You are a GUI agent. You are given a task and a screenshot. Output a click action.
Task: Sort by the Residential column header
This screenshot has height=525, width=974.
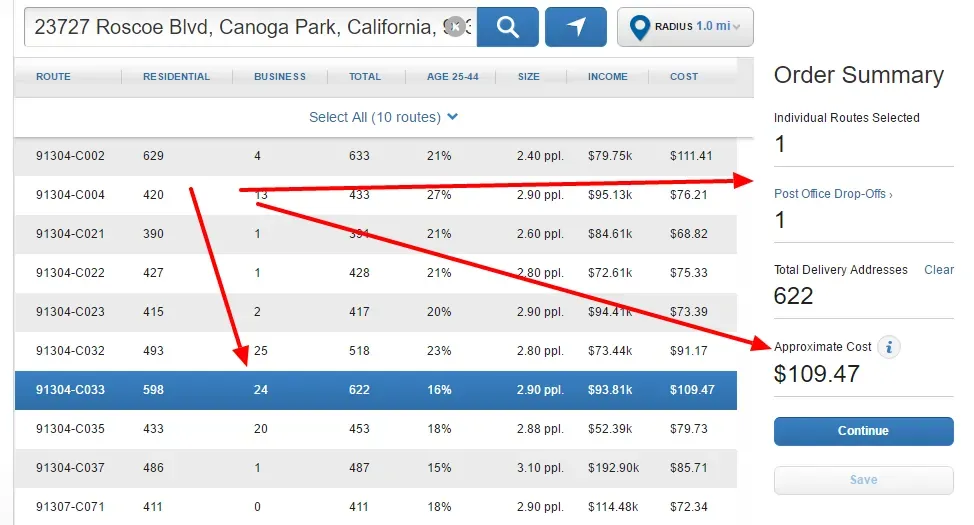[x=176, y=77]
